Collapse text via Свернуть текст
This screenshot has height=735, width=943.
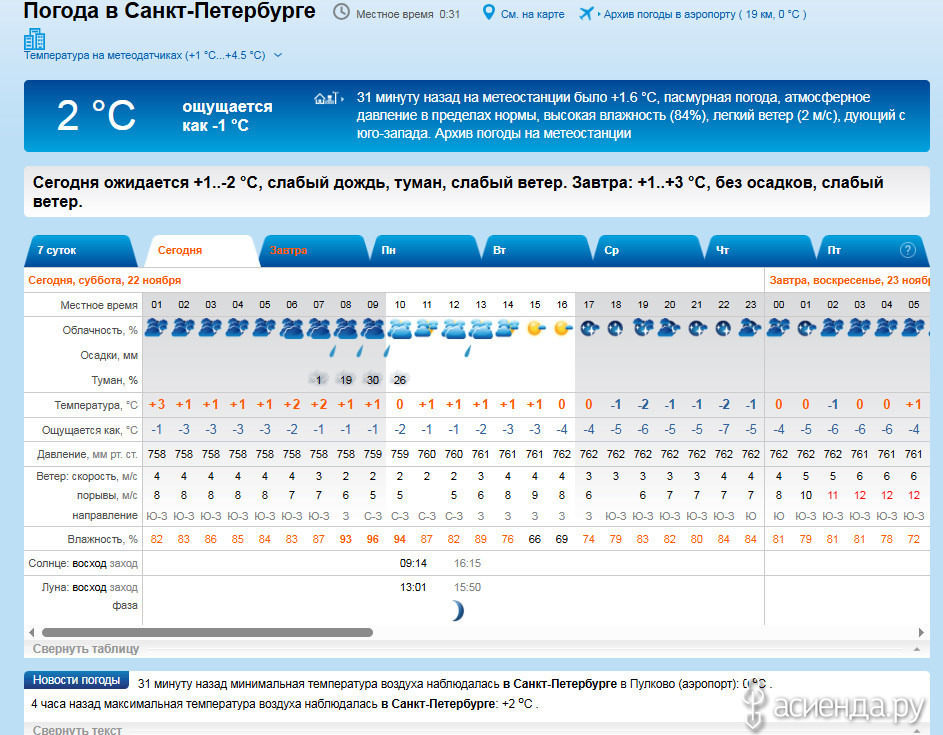click(x=77, y=730)
